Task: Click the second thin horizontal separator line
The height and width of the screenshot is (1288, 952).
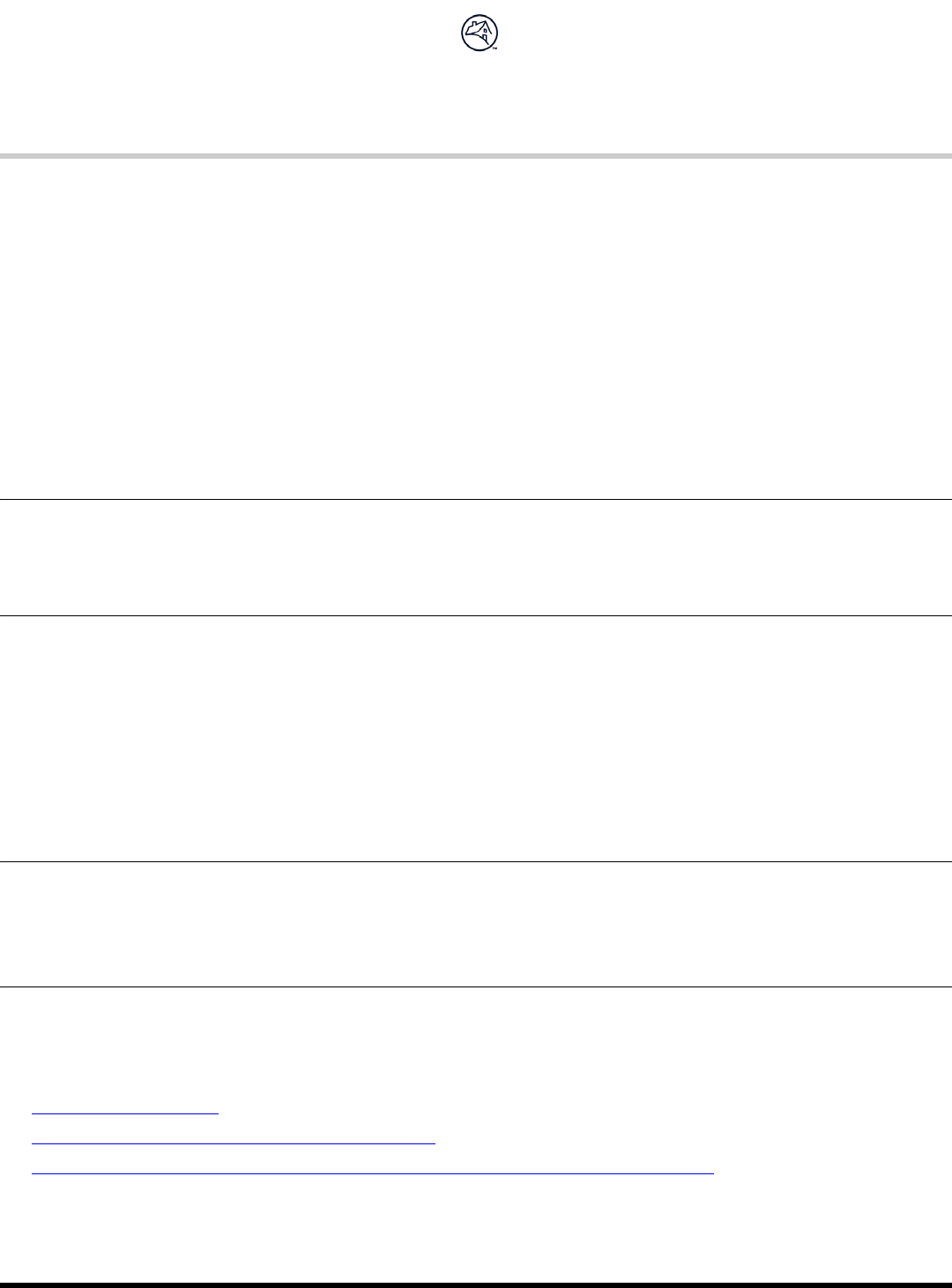Action: (x=476, y=615)
